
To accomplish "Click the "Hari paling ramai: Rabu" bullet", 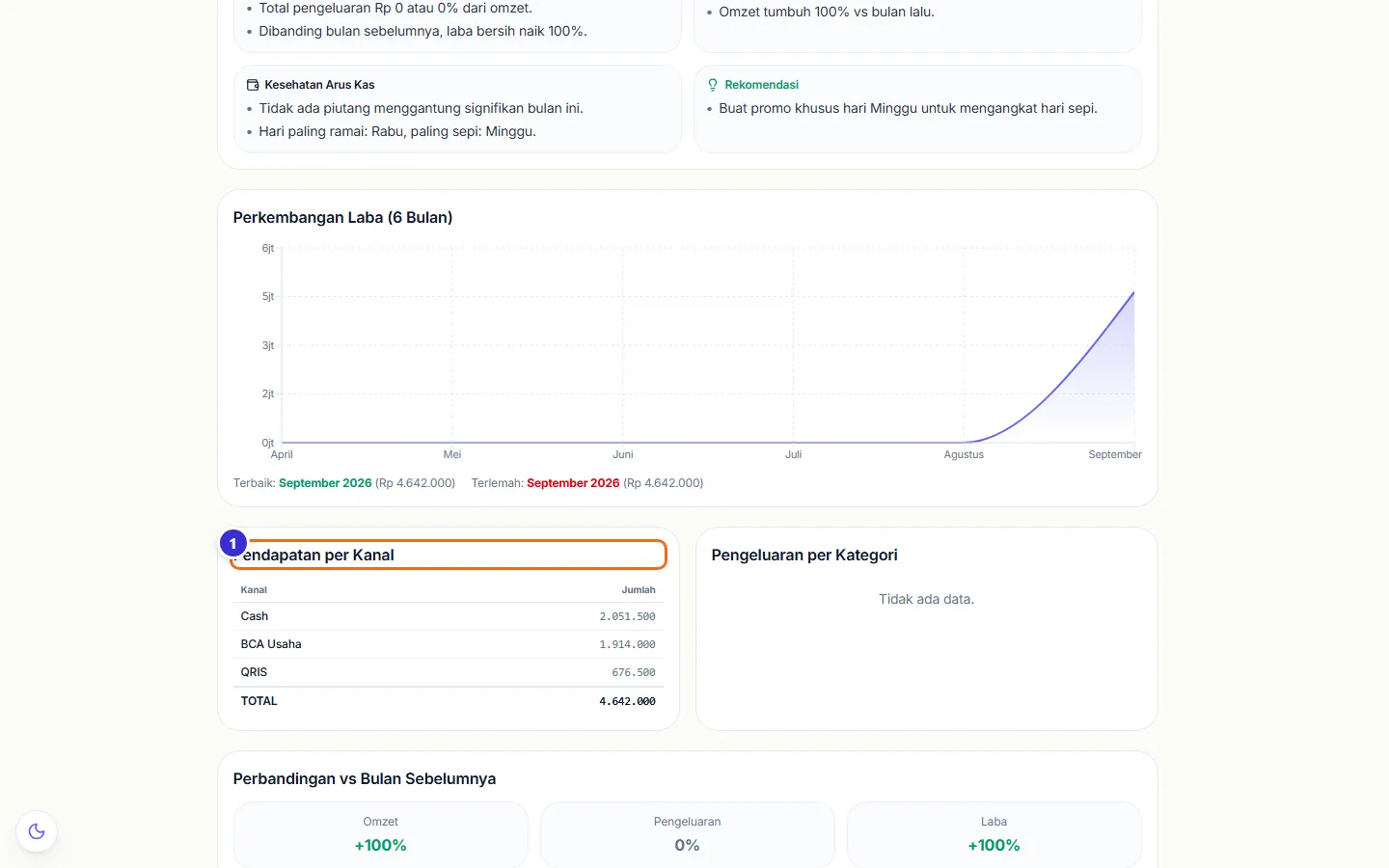I will [397, 131].
